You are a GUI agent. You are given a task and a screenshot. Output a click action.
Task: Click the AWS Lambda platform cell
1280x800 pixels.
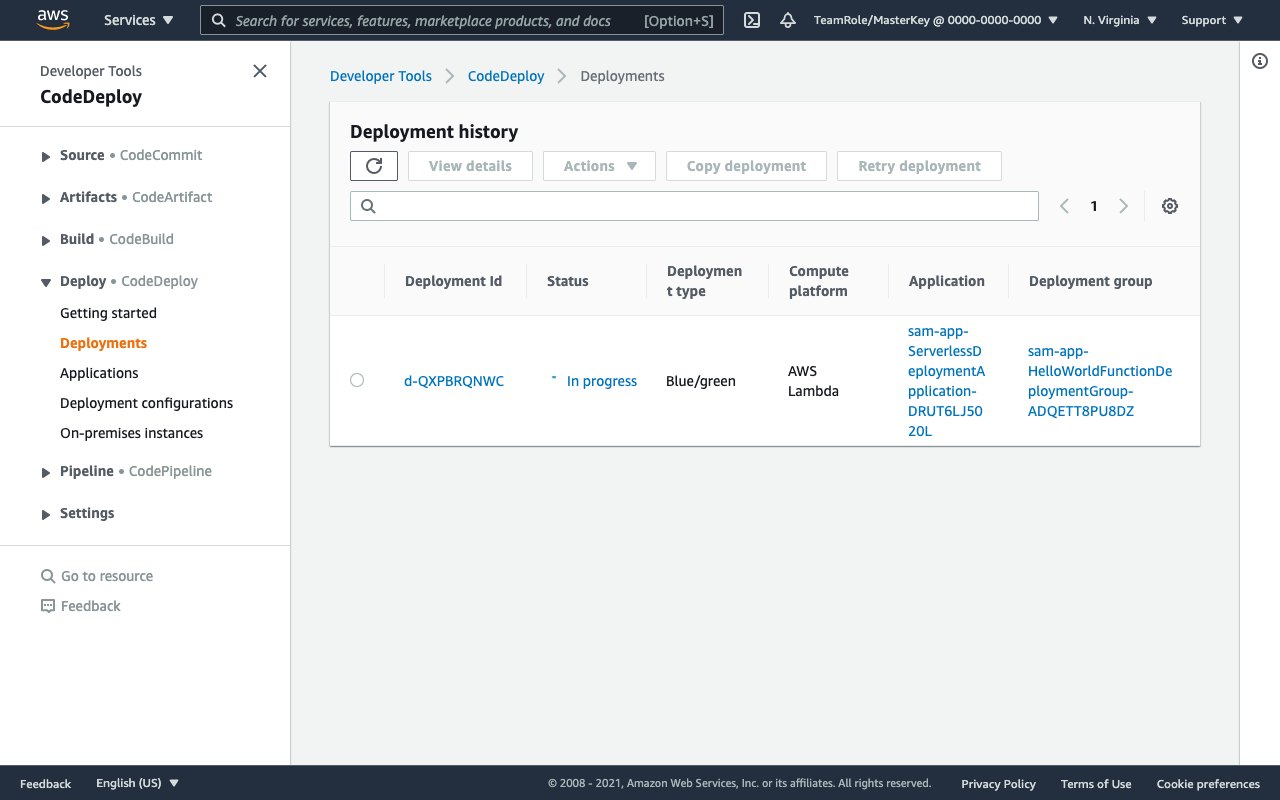[813, 381]
